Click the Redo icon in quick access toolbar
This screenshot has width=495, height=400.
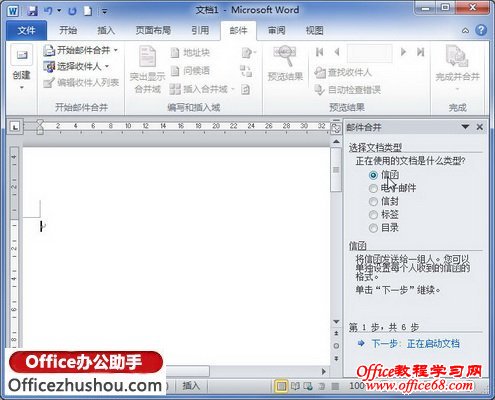(72, 11)
